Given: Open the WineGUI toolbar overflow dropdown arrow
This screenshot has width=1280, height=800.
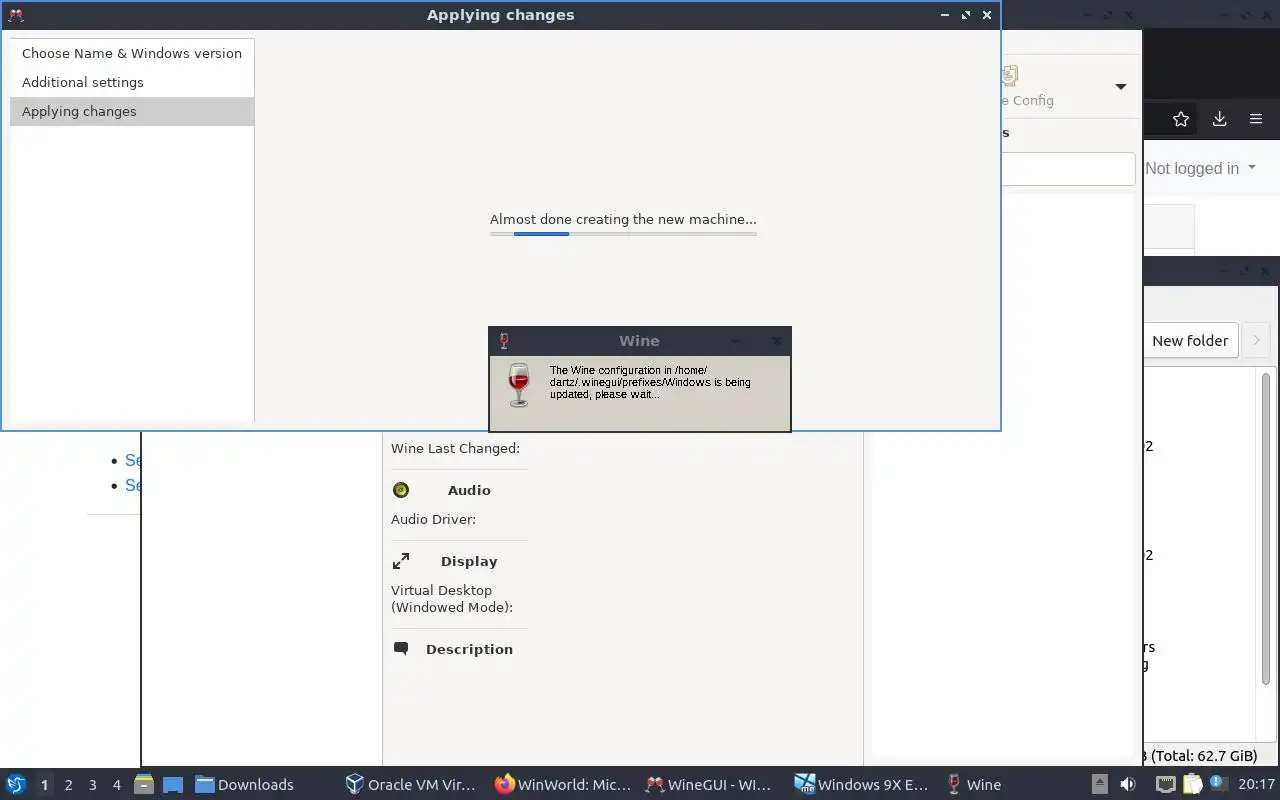Looking at the screenshot, I should pyautogui.click(x=1121, y=87).
